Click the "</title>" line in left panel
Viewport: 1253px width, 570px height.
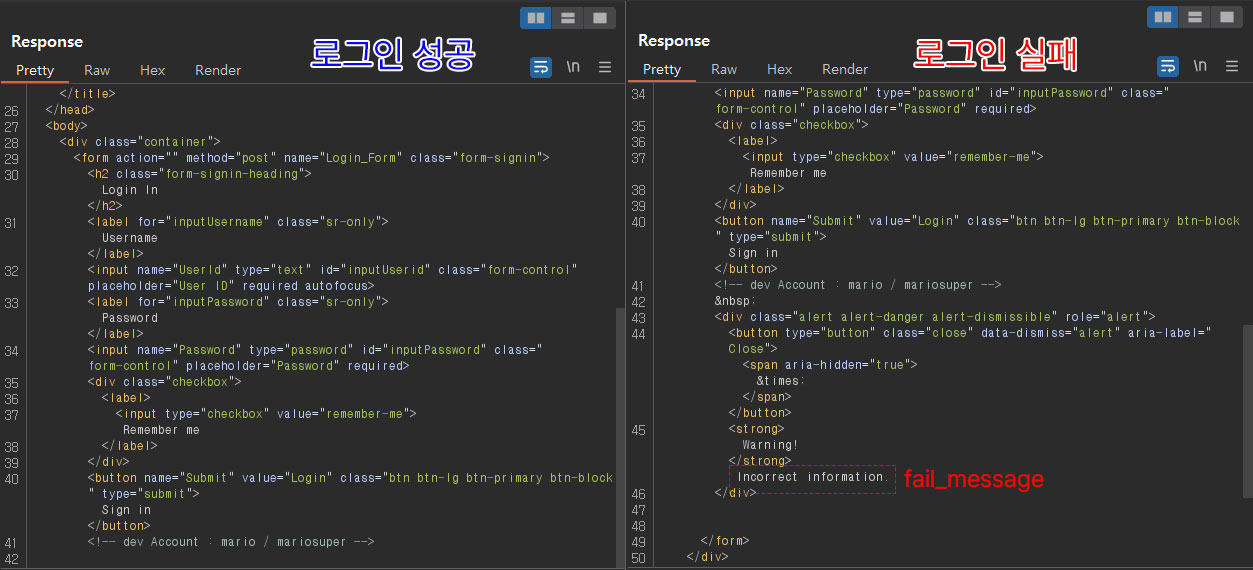tap(88, 94)
